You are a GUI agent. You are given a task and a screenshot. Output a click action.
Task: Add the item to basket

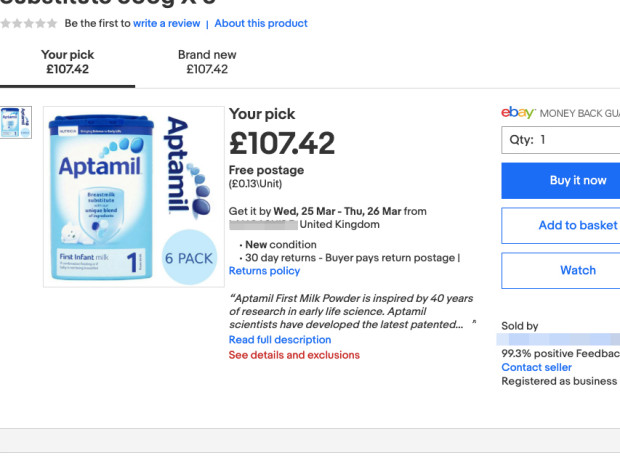click(x=577, y=226)
